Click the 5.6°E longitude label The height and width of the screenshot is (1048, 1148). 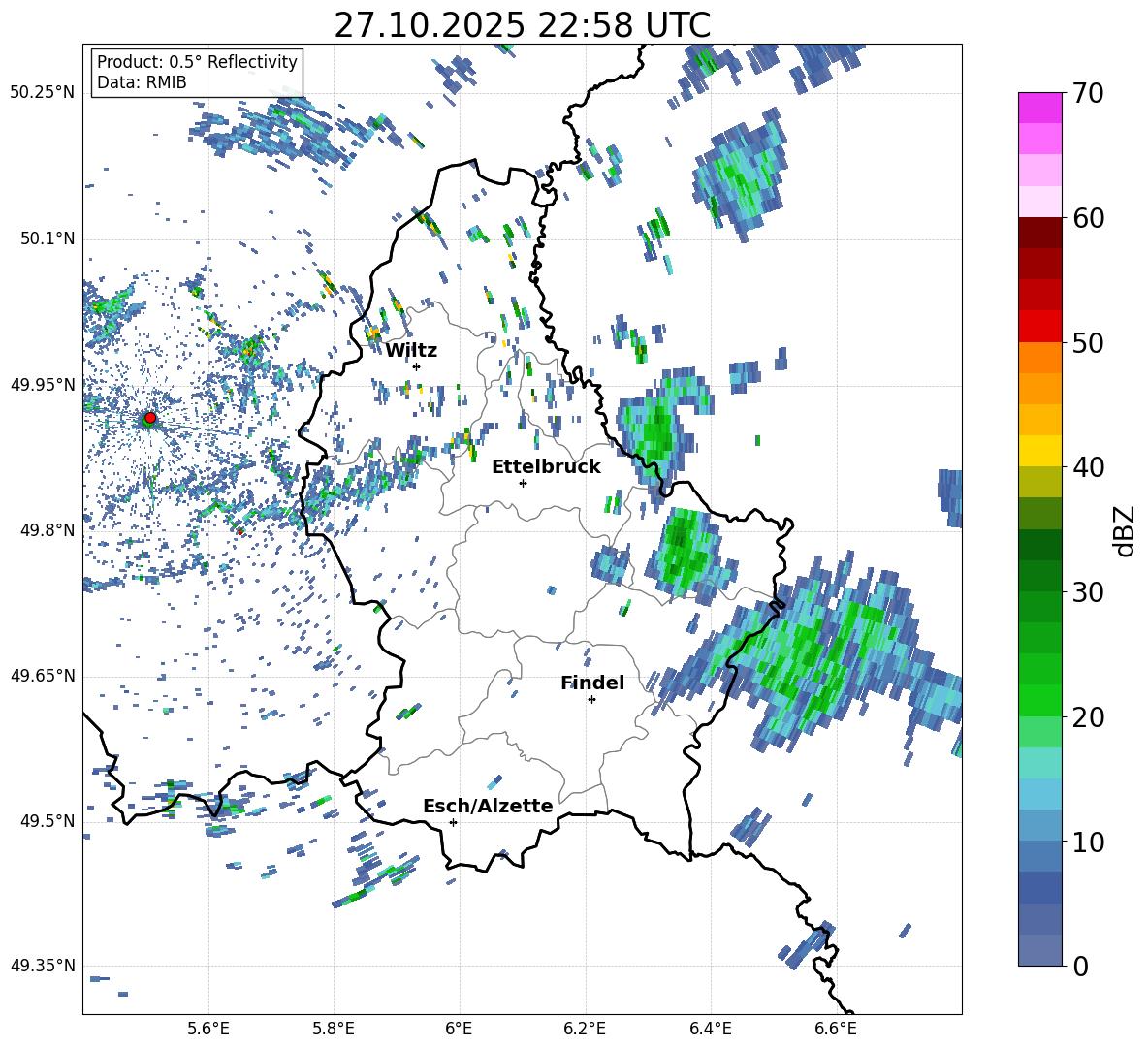(x=208, y=1029)
